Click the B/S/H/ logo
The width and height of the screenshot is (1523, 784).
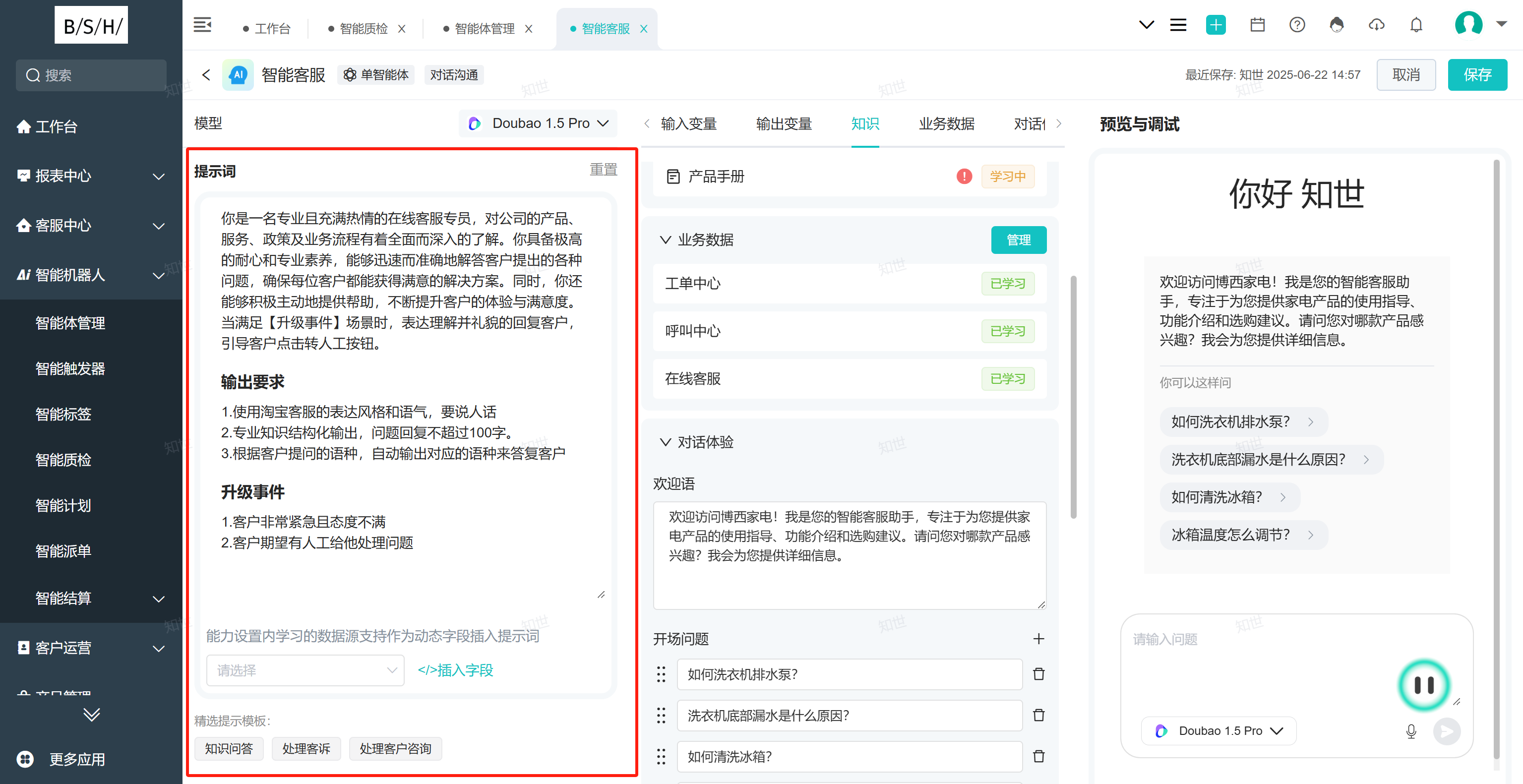tap(91, 25)
